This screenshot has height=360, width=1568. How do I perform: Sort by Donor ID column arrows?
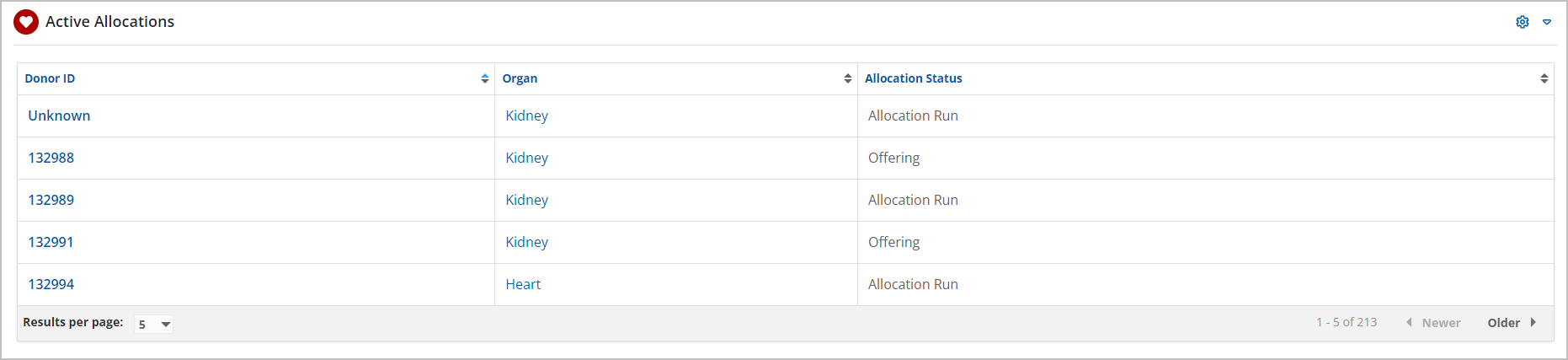click(485, 78)
